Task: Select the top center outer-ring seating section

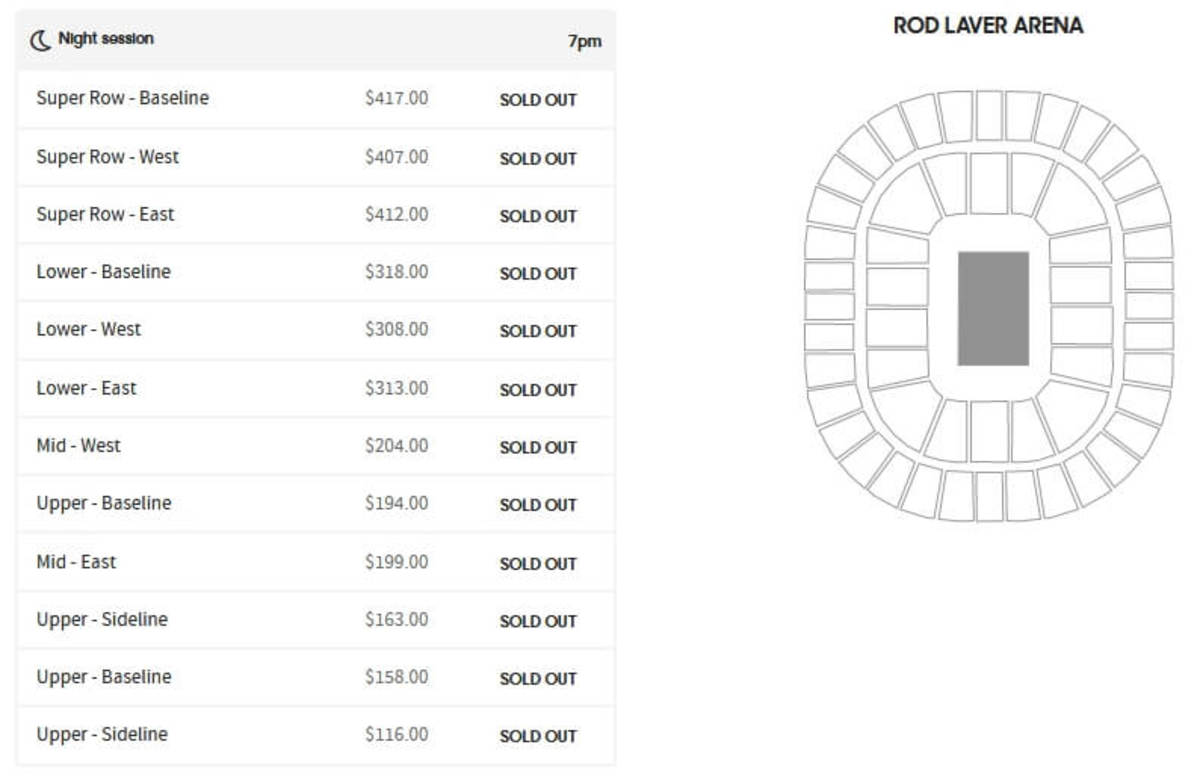Action: point(989,115)
